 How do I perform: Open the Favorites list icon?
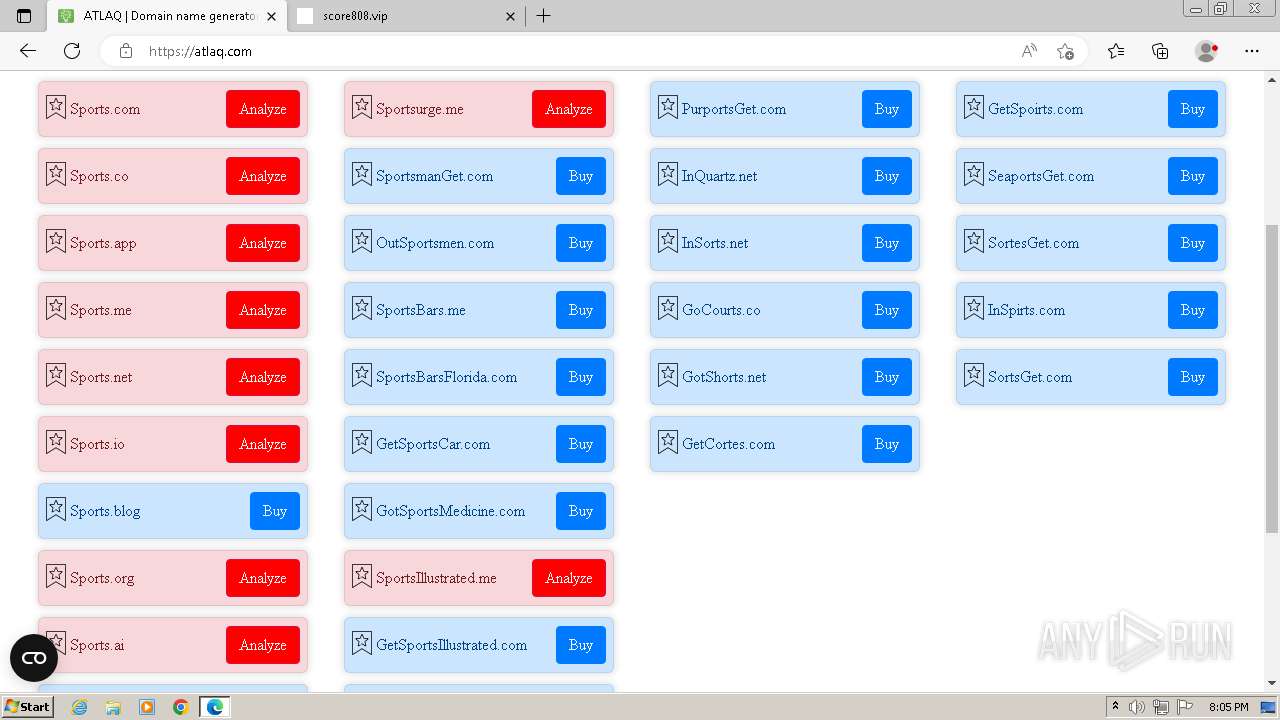pos(1116,51)
